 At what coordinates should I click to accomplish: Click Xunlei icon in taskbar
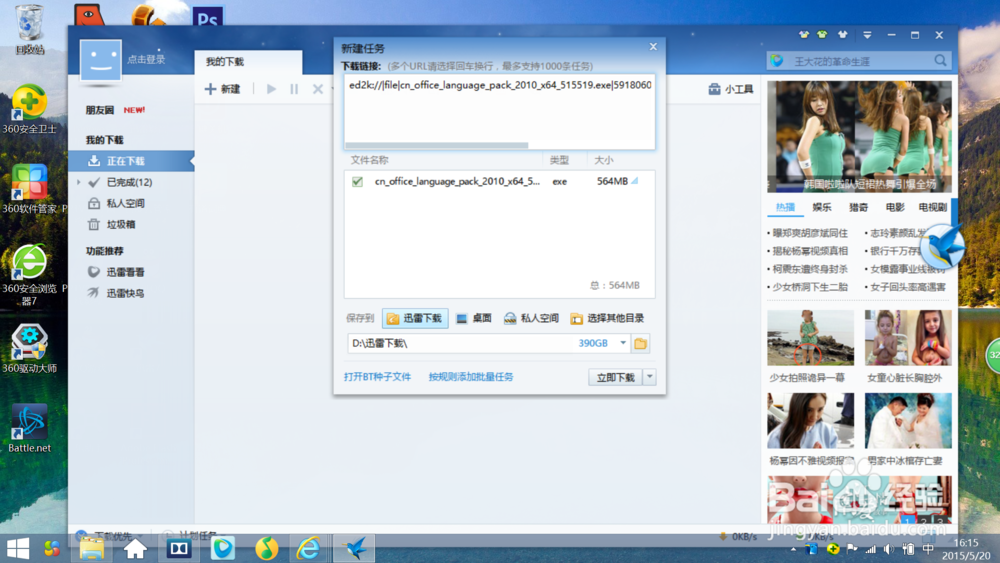[354, 549]
